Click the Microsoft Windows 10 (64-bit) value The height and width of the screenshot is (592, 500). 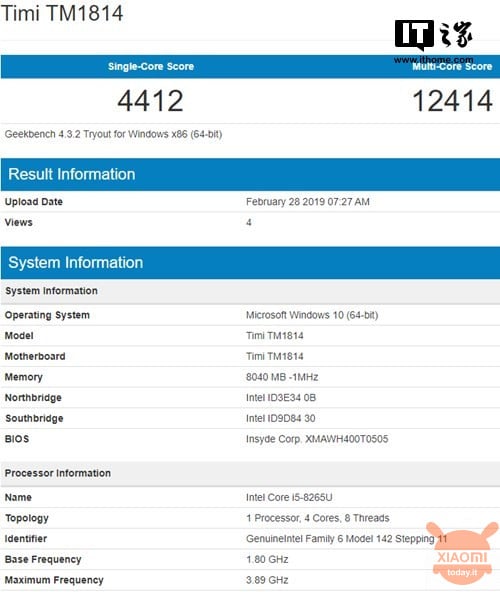(312, 315)
